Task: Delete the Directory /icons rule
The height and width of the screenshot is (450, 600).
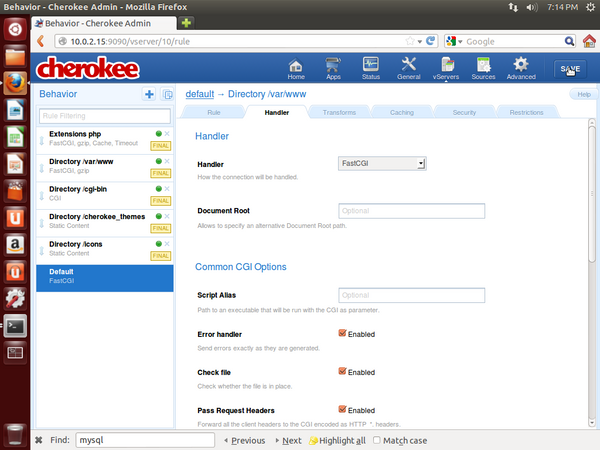Action: (x=167, y=244)
